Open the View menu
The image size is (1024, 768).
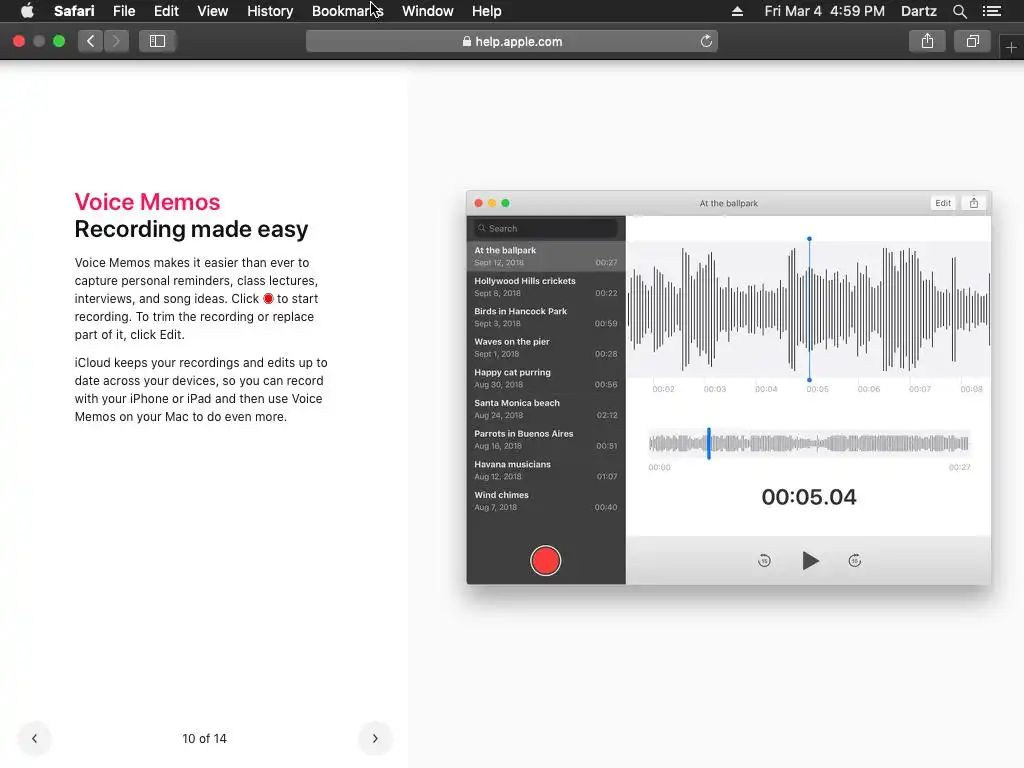click(212, 11)
